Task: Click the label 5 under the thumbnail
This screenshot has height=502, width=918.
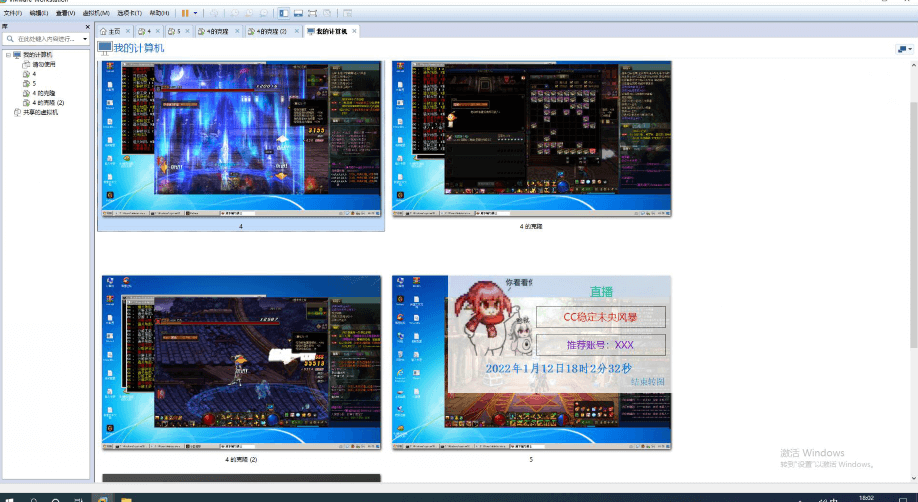Action: pos(531,459)
